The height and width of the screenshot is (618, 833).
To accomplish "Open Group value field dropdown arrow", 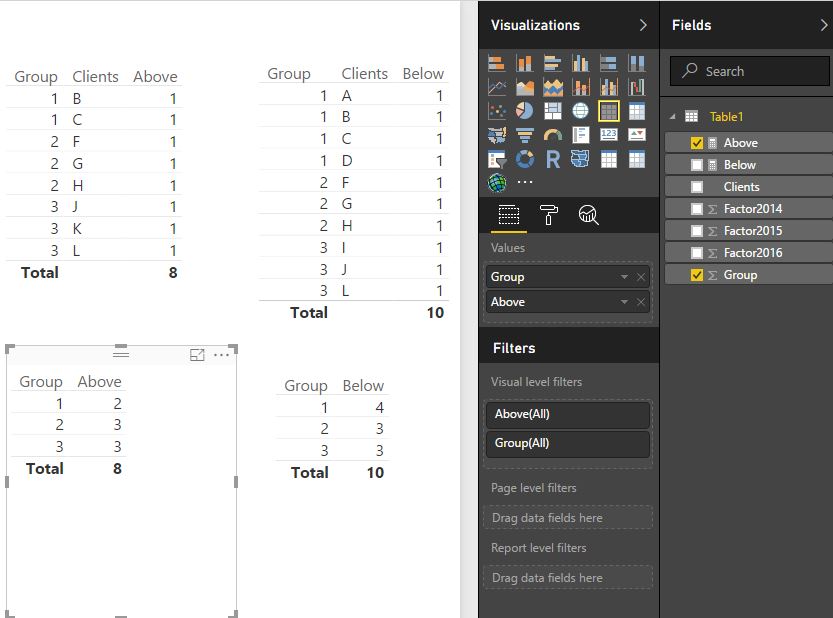I will (x=624, y=277).
